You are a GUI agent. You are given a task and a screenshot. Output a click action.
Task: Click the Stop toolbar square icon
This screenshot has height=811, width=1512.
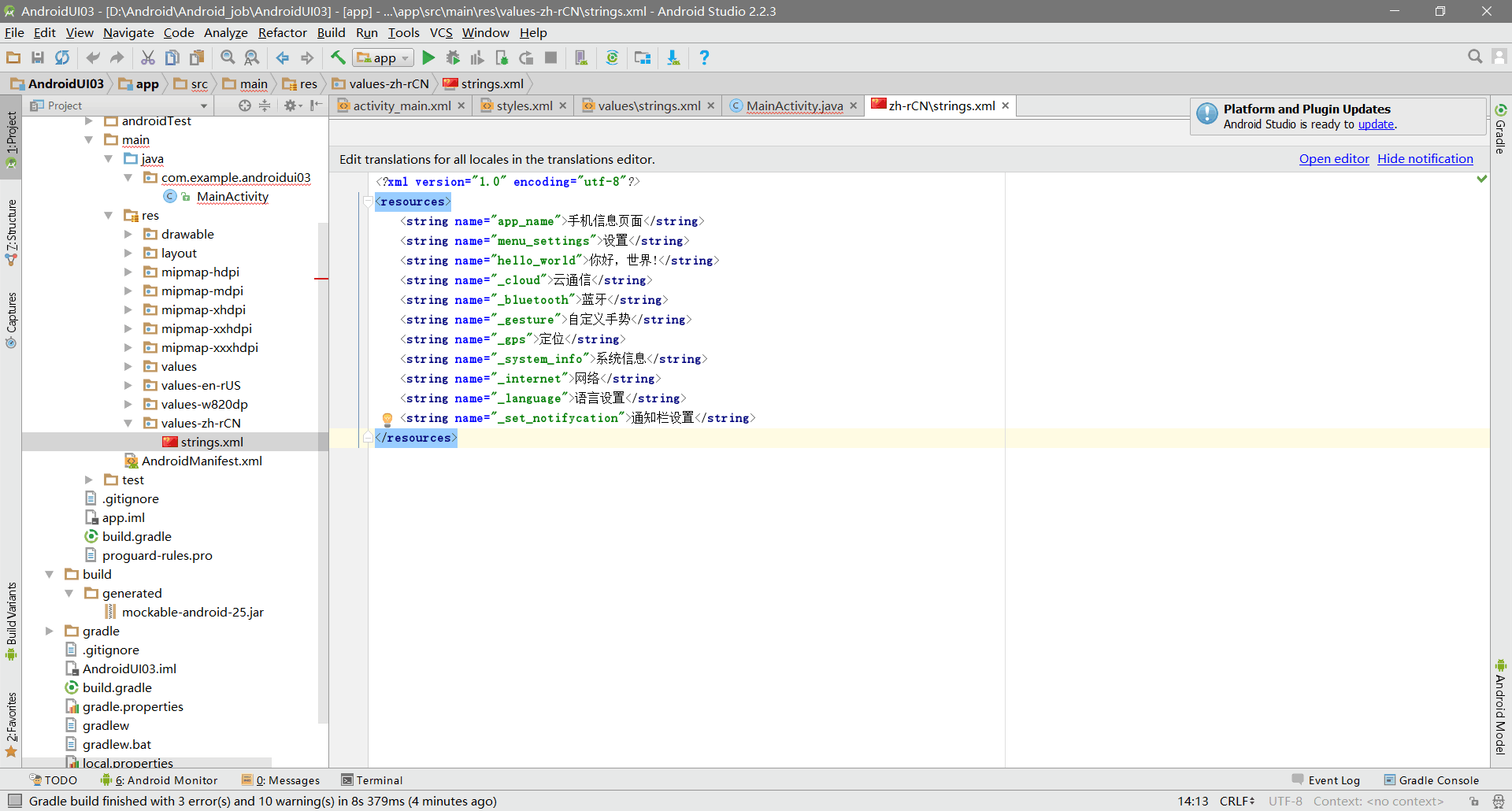click(x=551, y=57)
